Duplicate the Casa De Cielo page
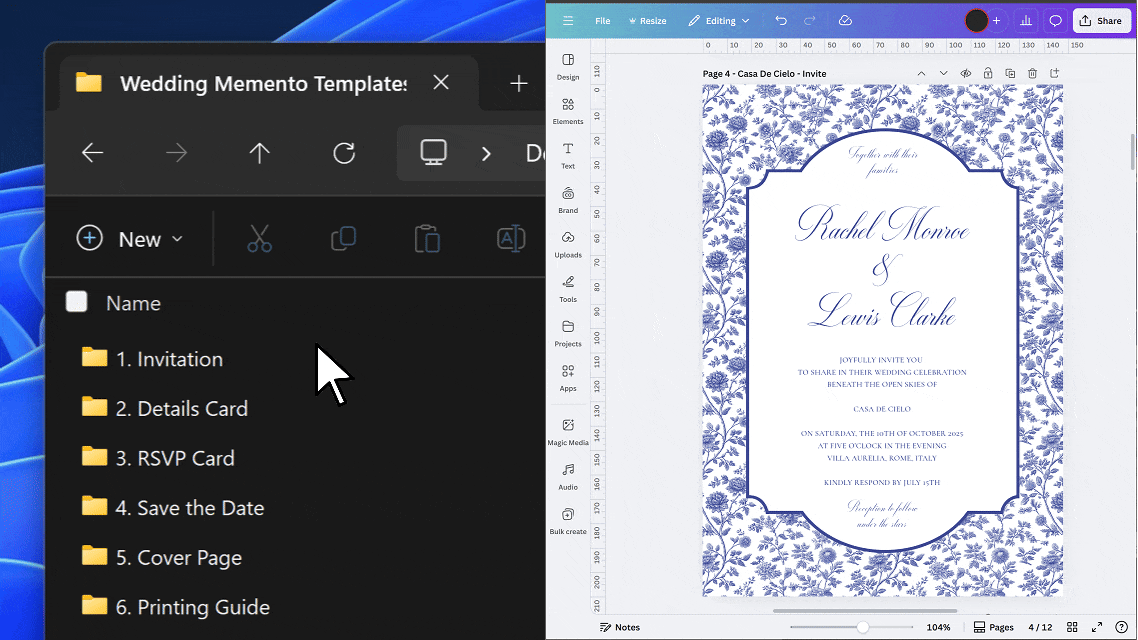This screenshot has width=1138, height=640. point(1010,74)
